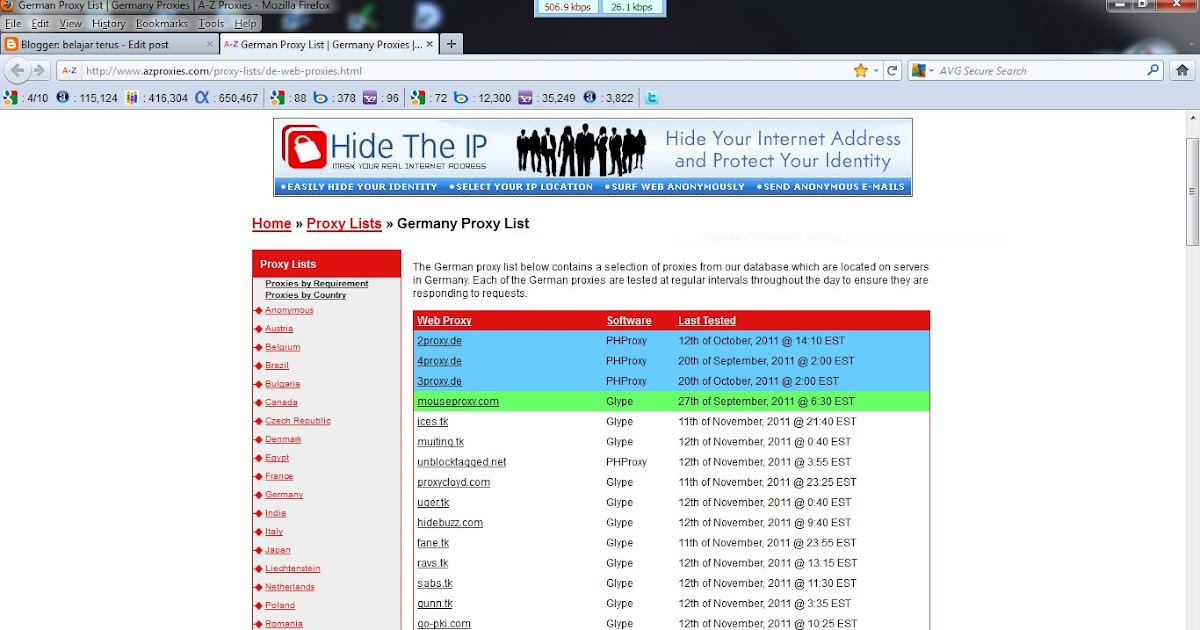Click the Bing icon showing 378

[x=321, y=98]
